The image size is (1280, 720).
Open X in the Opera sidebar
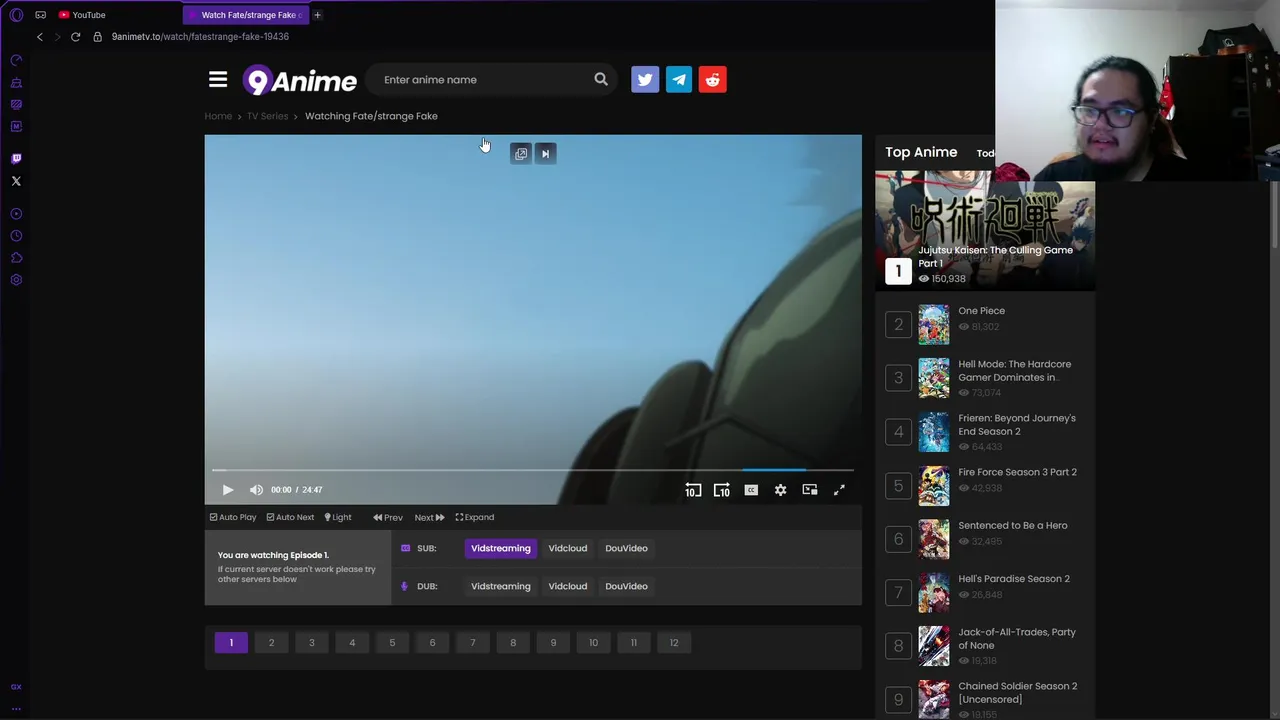[x=16, y=181]
